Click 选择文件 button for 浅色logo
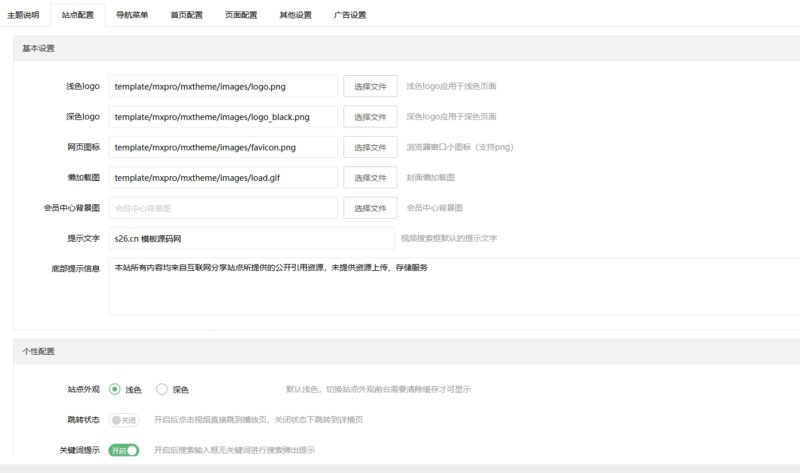The height and width of the screenshot is (473, 800). (370, 87)
